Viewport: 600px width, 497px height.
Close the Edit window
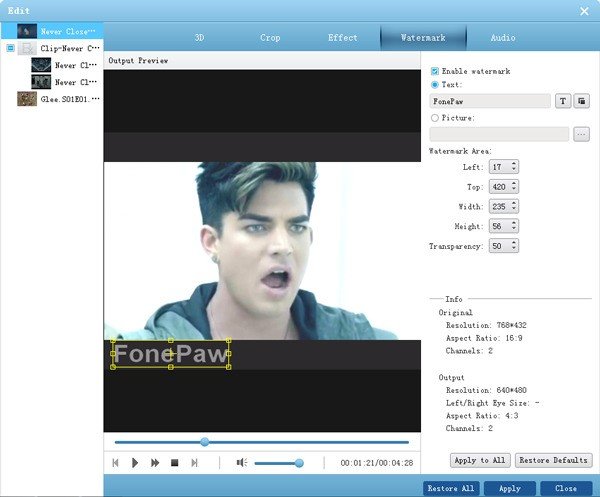(x=584, y=11)
